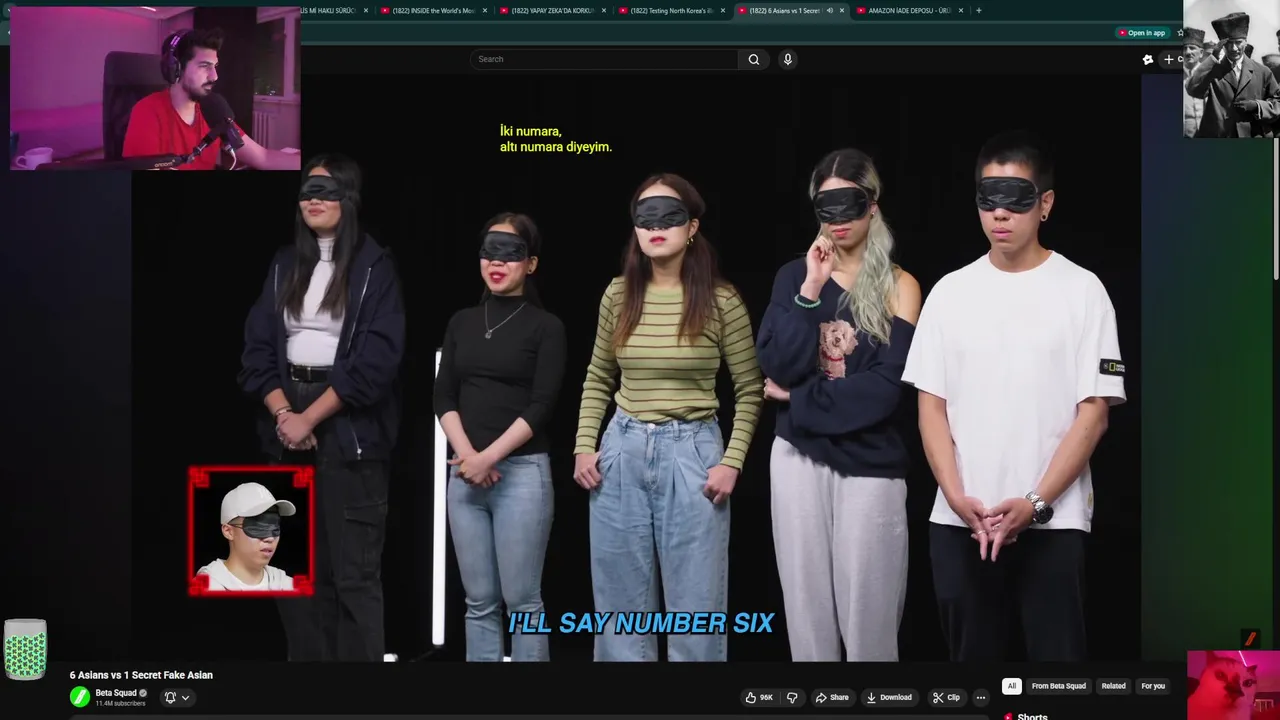The width and height of the screenshot is (1280, 720).
Task: Expand notification options chevron beside bell
Action: (185, 698)
